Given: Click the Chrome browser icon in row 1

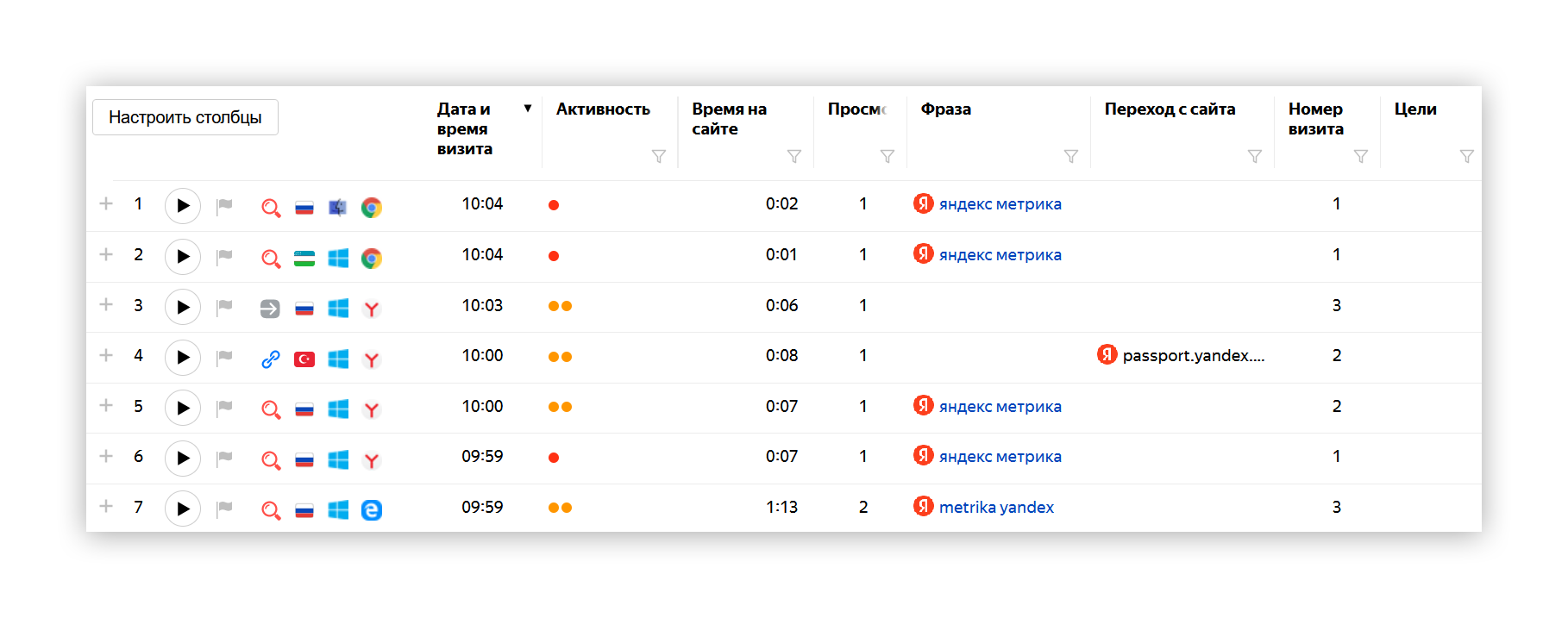Looking at the screenshot, I should (372, 208).
